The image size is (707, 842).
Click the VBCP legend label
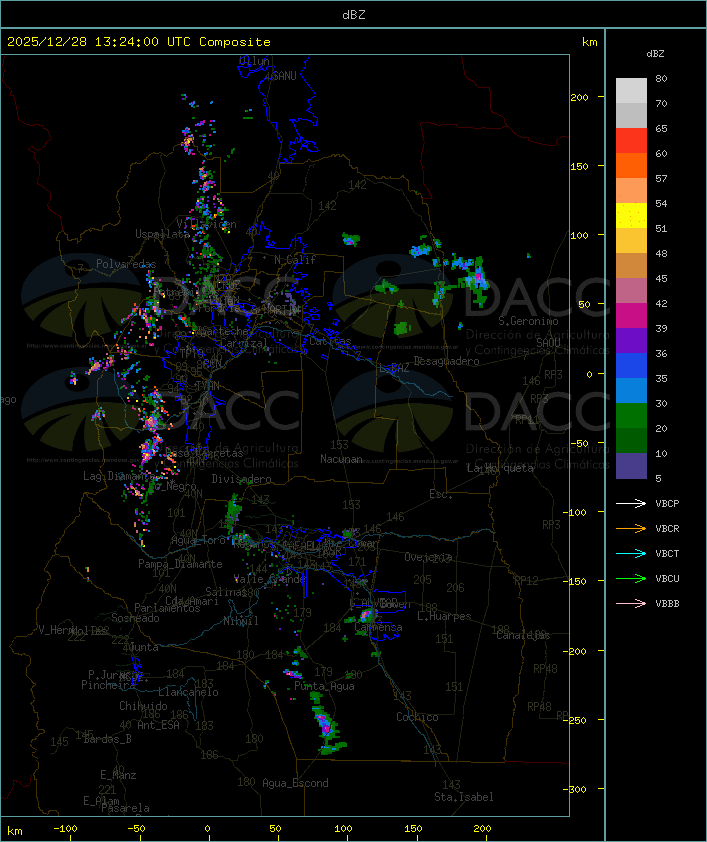tap(667, 503)
